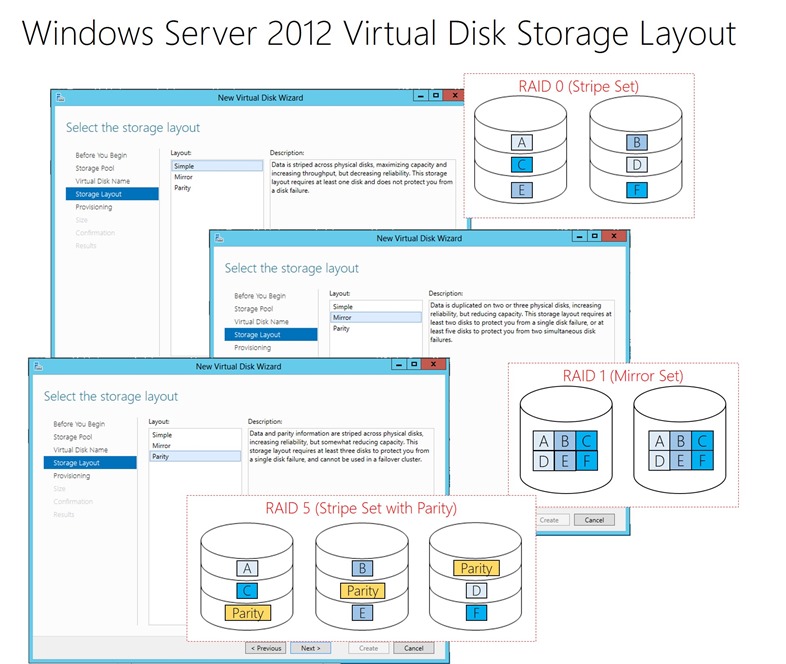The image size is (786, 664).
Task: Click block B in RAID 0 diagram
Action: pyautogui.click(x=637, y=142)
